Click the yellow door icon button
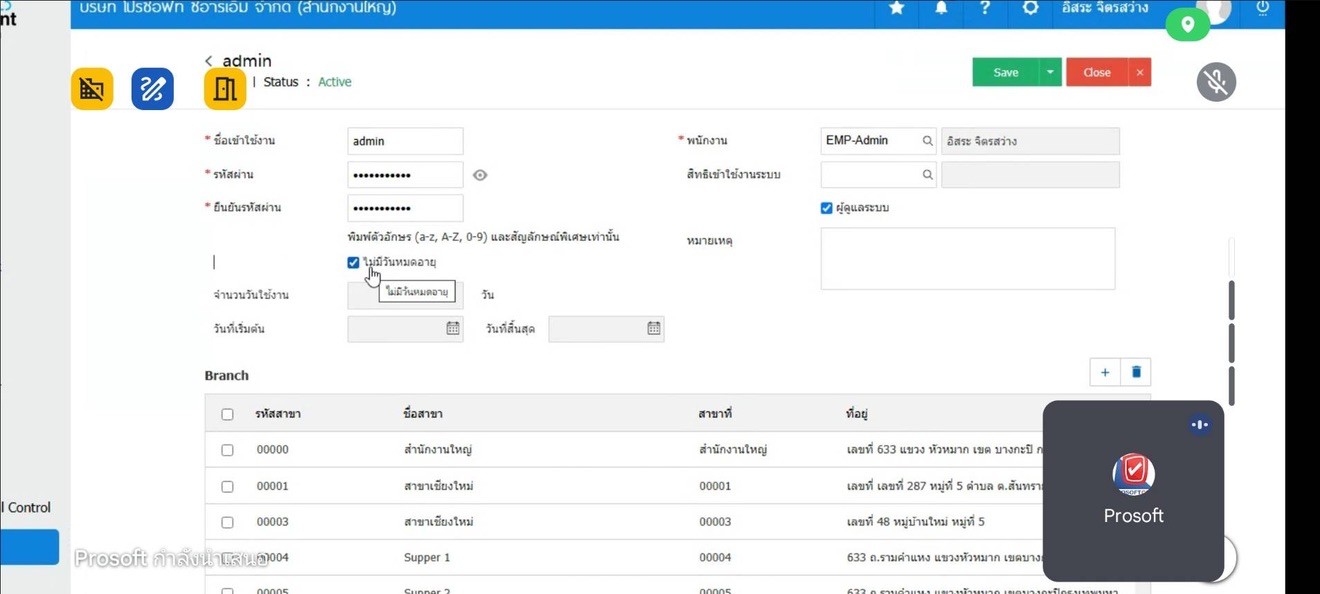This screenshot has height=594, width=1320. point(225,89)
